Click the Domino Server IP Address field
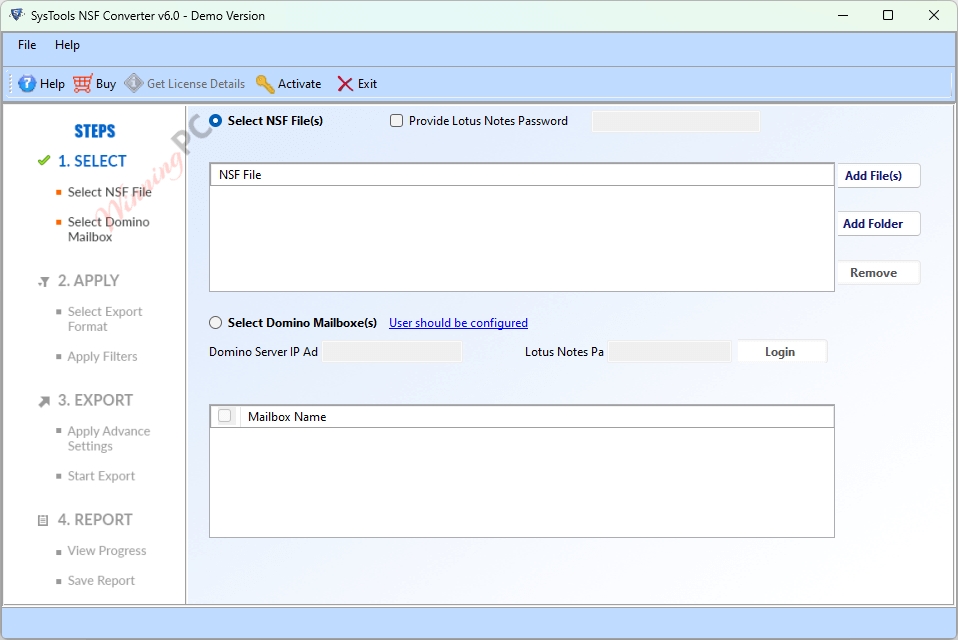 pos(392,352)
